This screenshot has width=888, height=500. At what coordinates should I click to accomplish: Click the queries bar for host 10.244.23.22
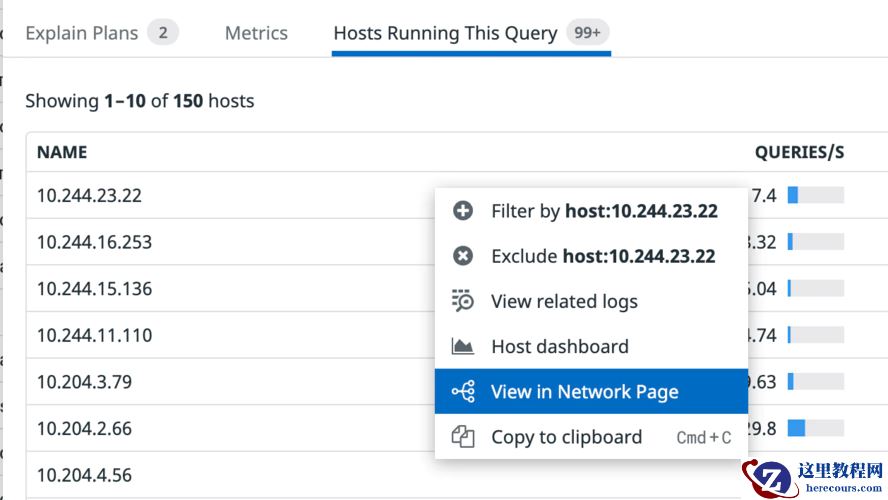click(x=815, y=195)
